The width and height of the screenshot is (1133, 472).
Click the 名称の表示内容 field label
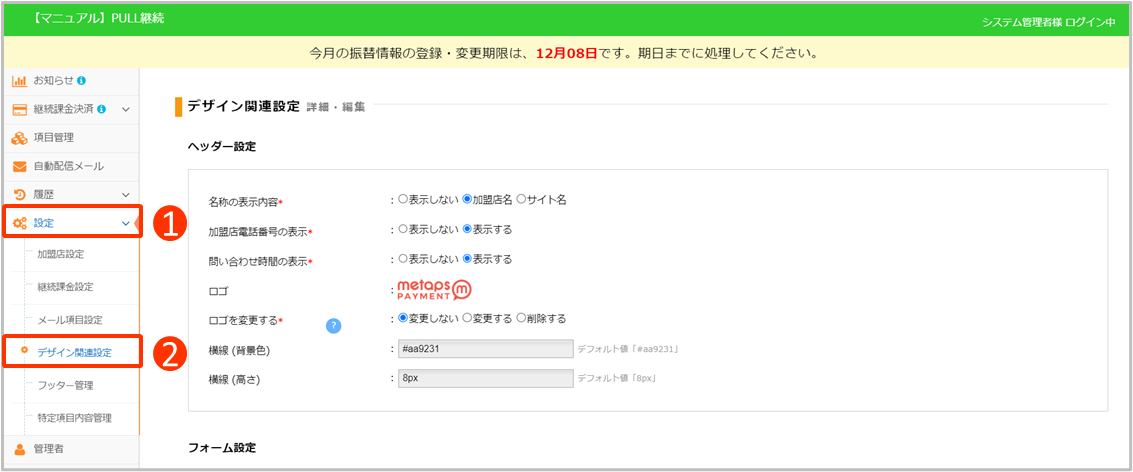coord(244,201)
